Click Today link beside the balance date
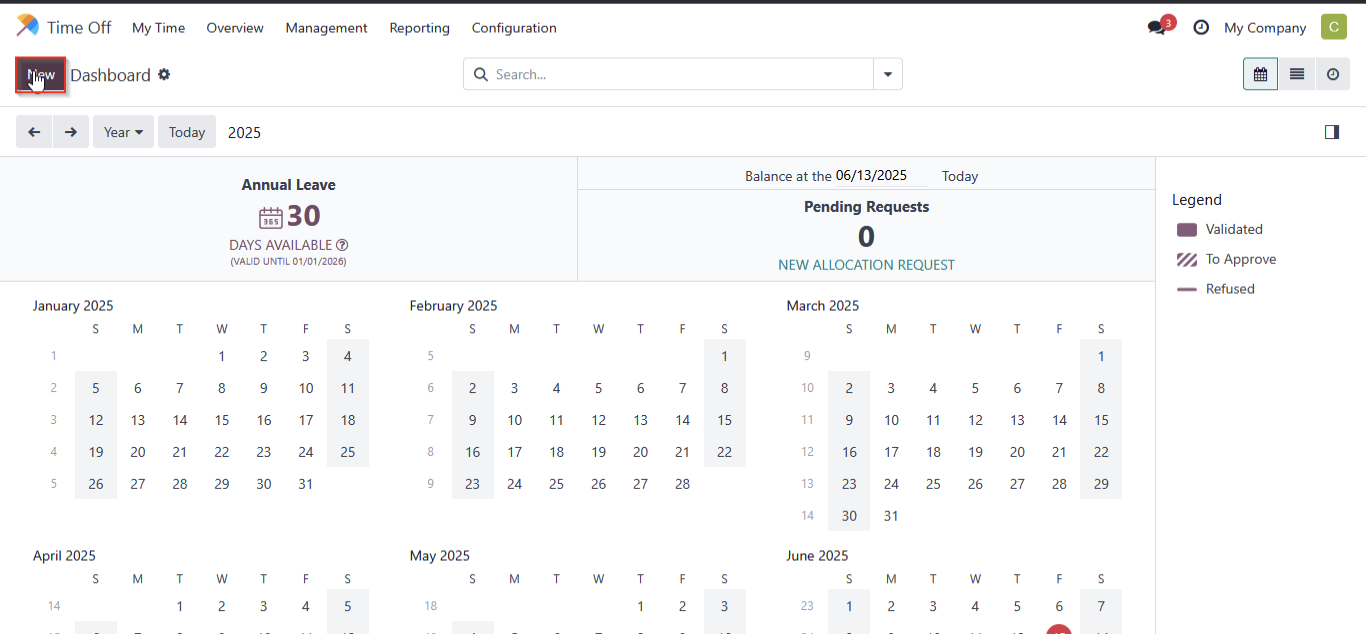This screenshot has height=634, width=1366. coord(960,176)
